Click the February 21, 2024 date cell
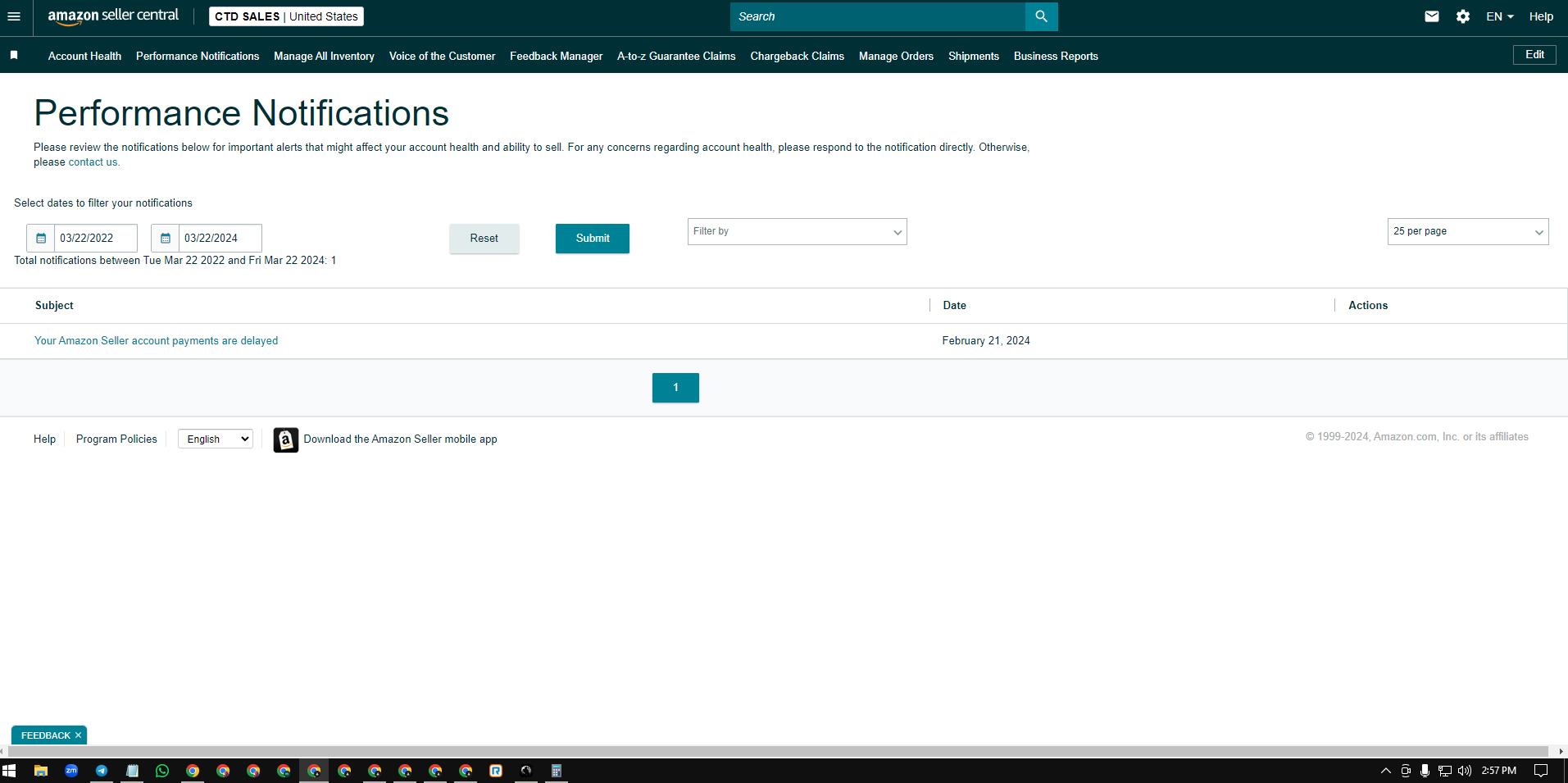Image resolution: width=1568 pixels, height=783 pixels. click(986, 341)
